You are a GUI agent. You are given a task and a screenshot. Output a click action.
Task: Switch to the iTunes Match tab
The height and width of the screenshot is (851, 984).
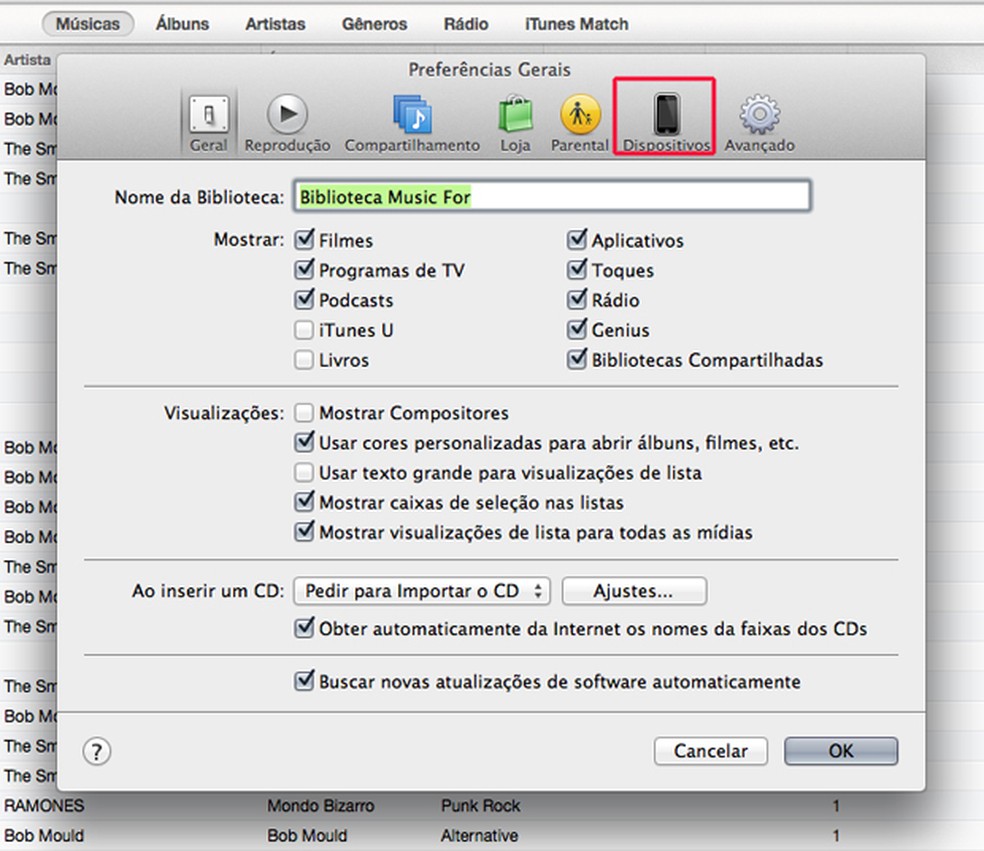(577, 24)
